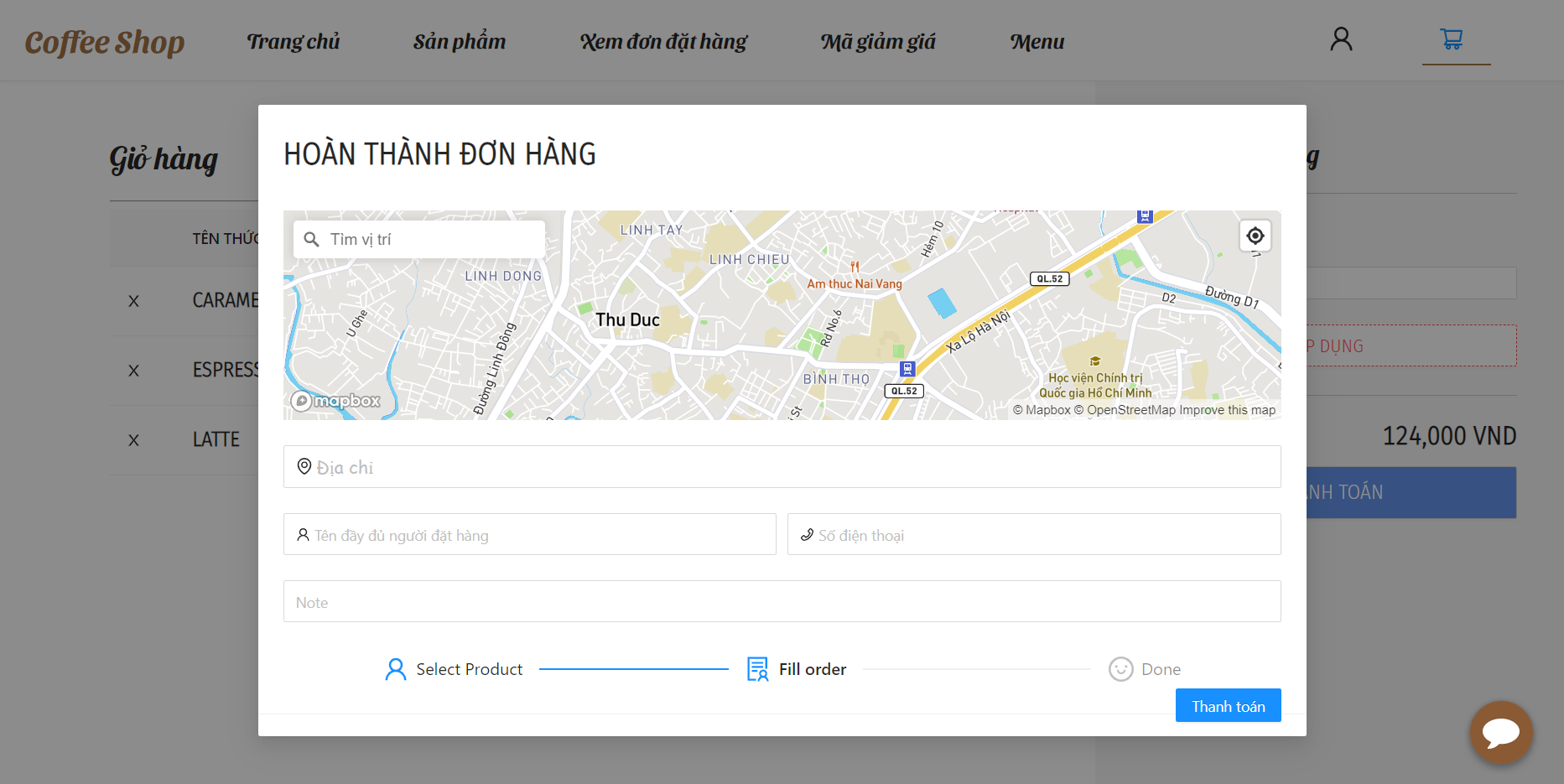The image size is (1564, 784).
Task: Open the Mã giảm giá page
Action: point(878,42)
